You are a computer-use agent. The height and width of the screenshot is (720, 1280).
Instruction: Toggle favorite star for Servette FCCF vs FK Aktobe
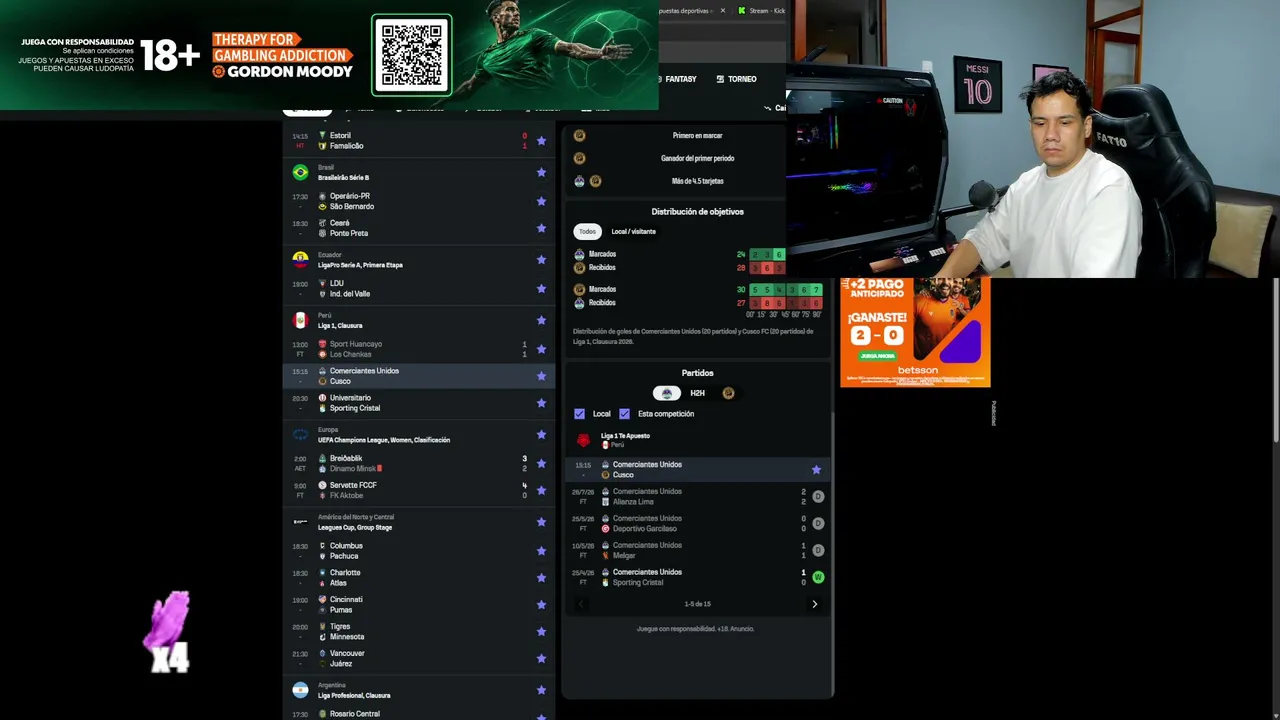pyautogui.click(x=541, y=490)
